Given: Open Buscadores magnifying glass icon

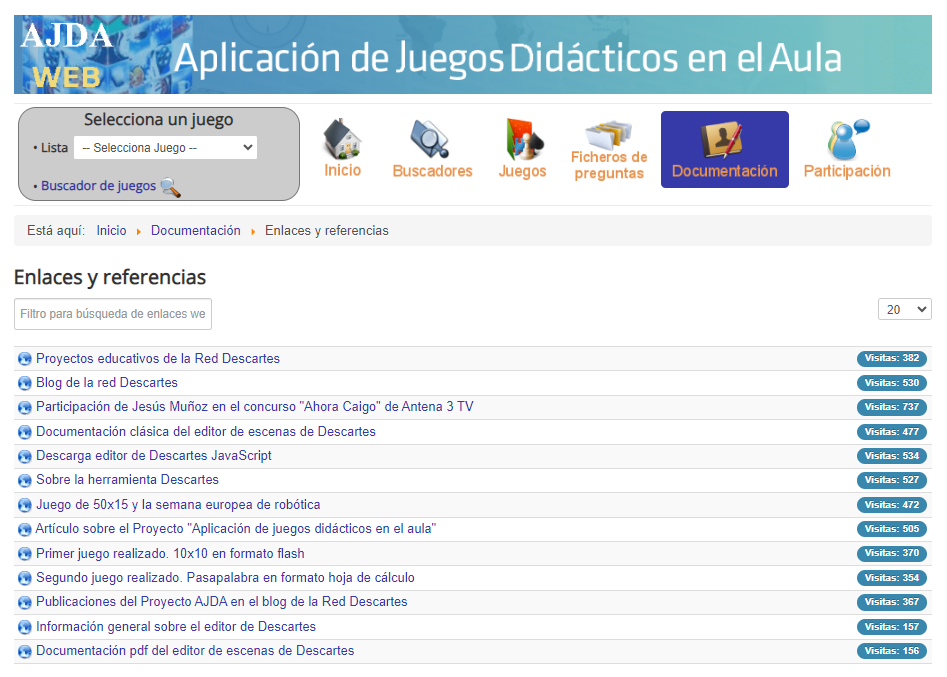Looking at the screenshot, I should 431,139.
